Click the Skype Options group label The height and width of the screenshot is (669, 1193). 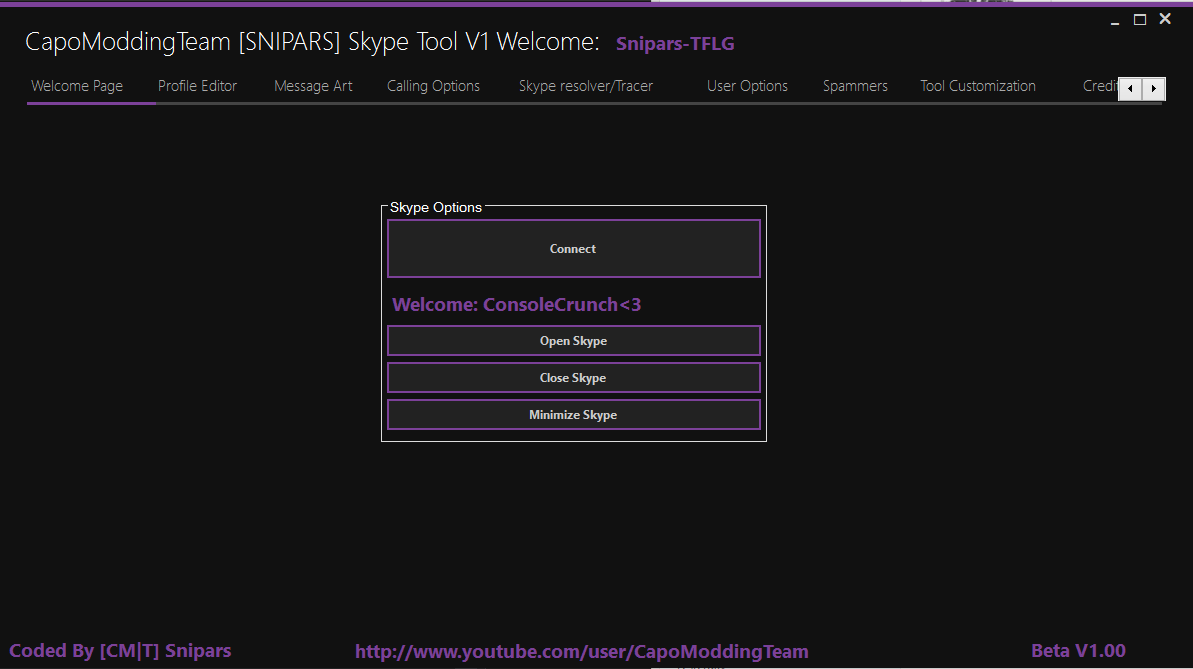point(436,207)
